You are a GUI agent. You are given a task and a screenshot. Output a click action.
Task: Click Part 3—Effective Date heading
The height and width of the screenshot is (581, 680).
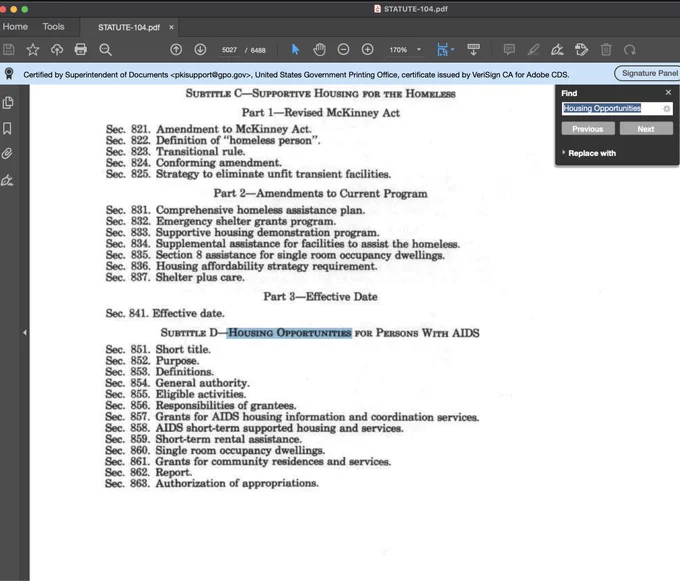[320, 297]
